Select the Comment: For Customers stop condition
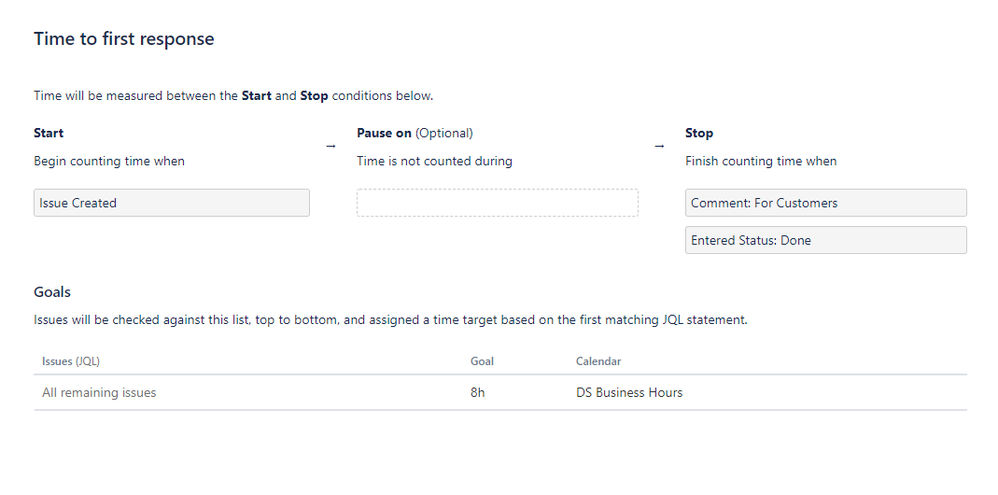Viewport: 998px width, 495px height. coord(826,203)
